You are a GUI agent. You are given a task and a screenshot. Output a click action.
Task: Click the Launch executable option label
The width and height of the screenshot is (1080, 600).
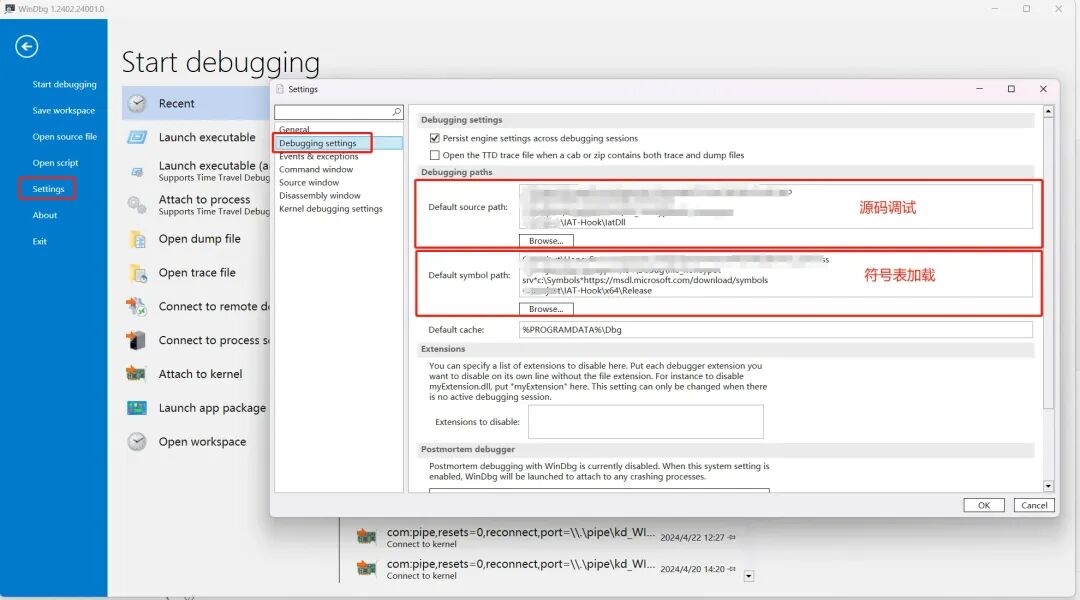click(207, 137)
